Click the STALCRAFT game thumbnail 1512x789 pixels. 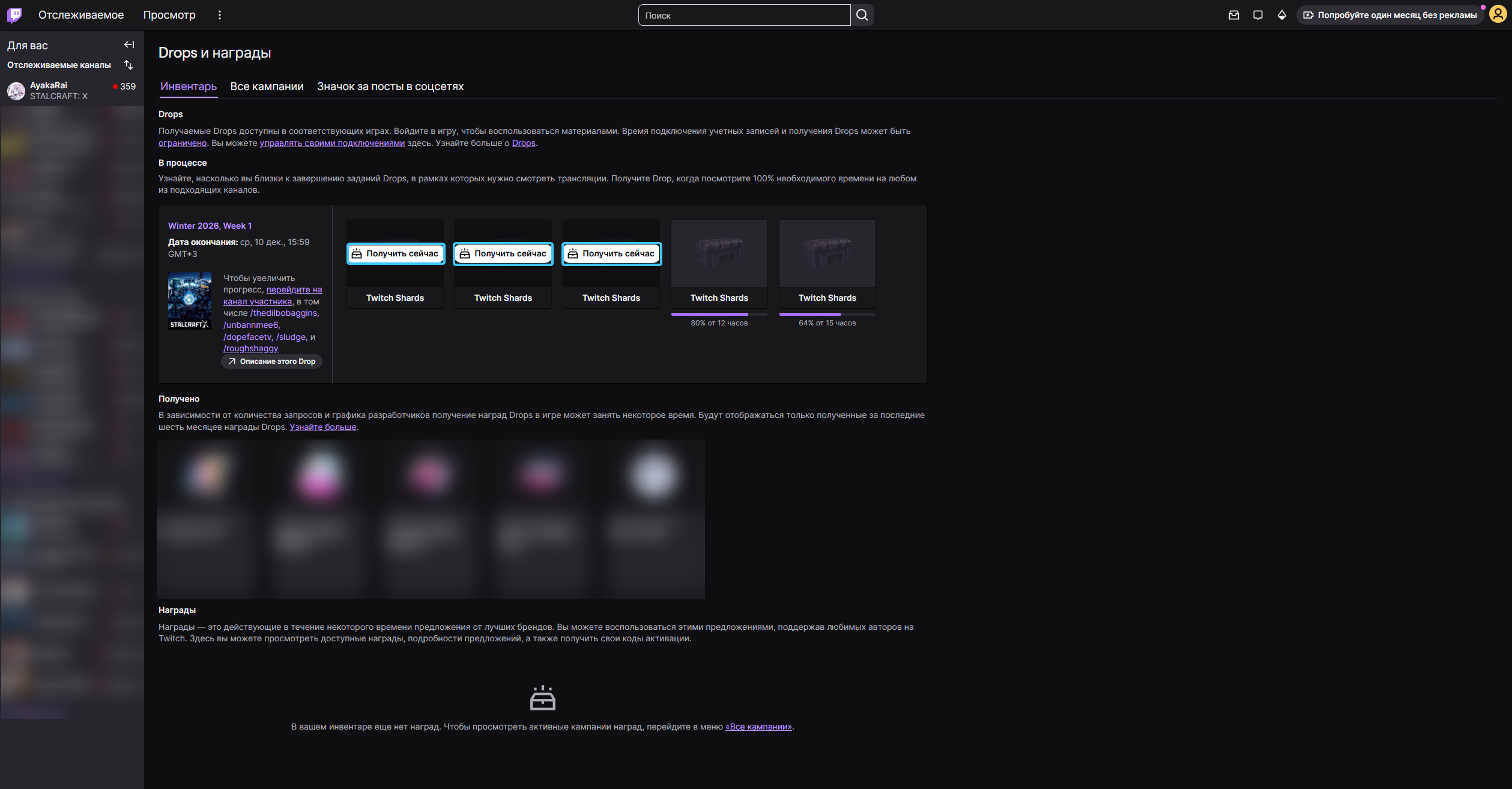pyautogui.click(x=189, y=300)
